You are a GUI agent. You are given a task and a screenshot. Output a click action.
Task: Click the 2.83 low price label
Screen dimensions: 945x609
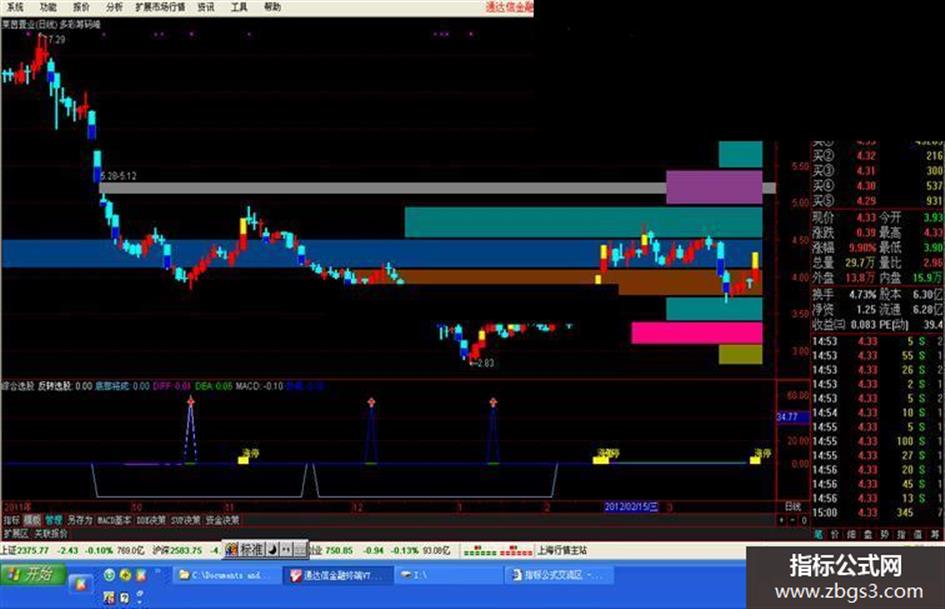[485, 363]
